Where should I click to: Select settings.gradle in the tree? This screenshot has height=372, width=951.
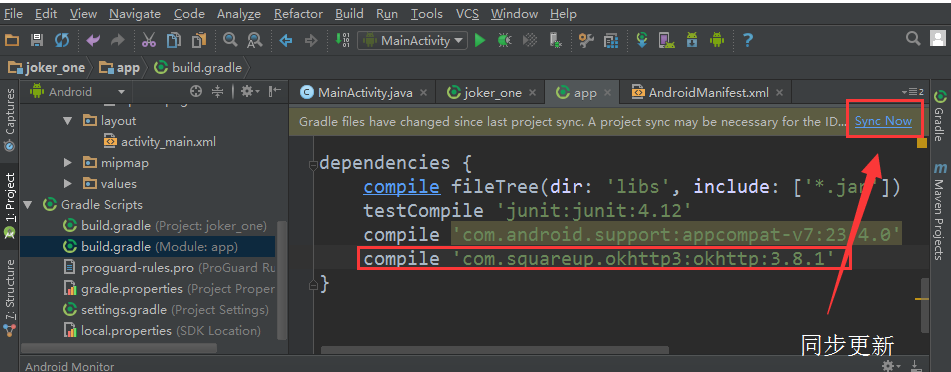pos(166,309)
